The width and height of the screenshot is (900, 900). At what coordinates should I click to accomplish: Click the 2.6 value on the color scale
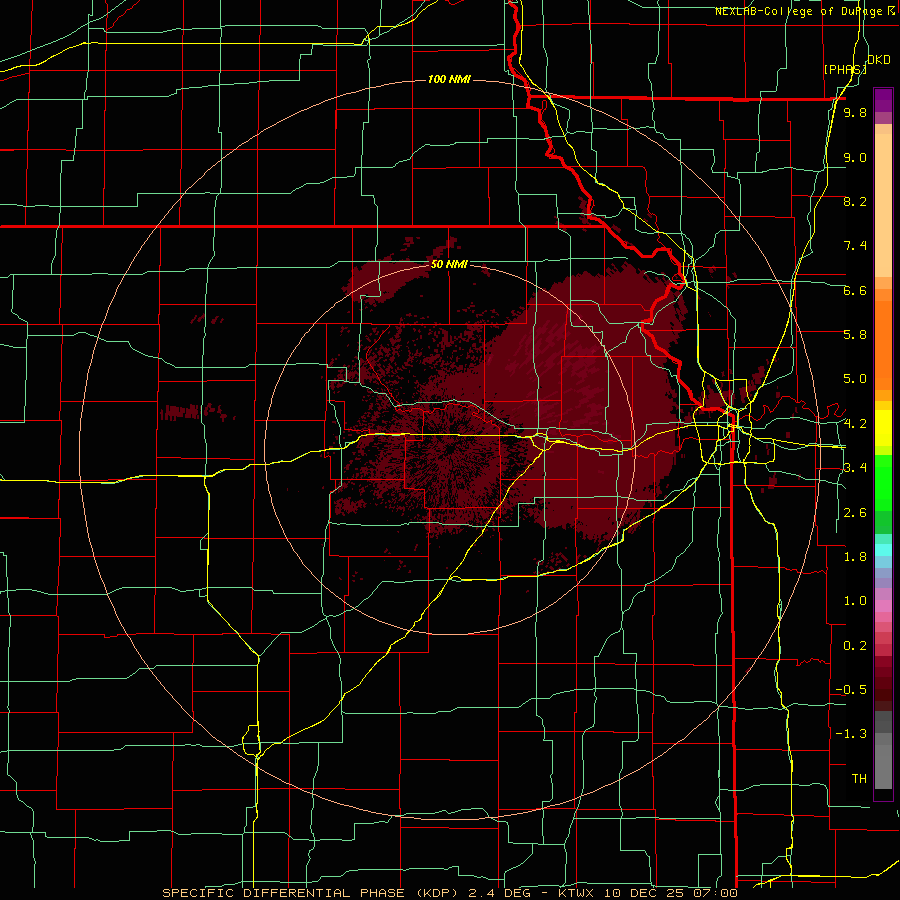click(x=855, y=513)
